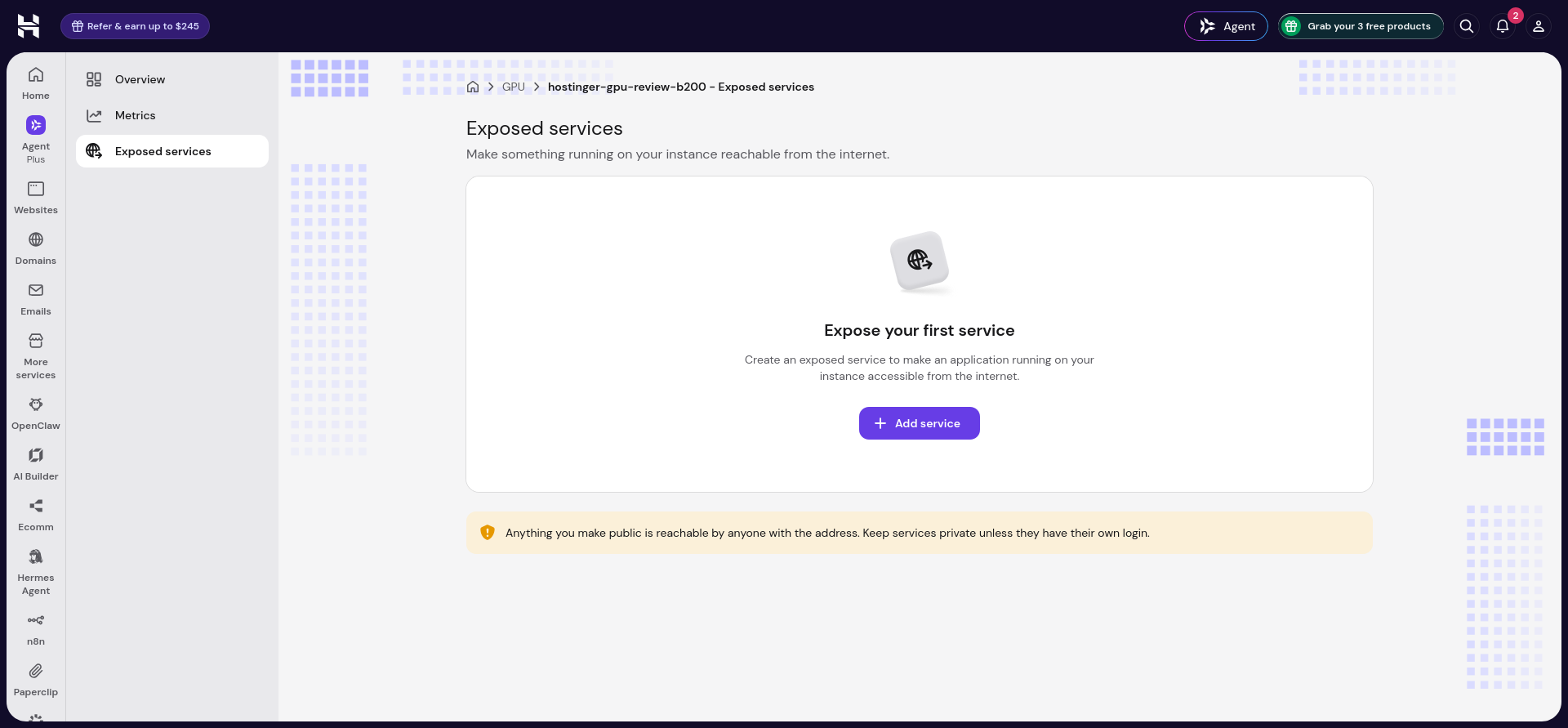Open the user profile icon
The image size is (1568, 728).
pyautogui.click(x=1539, y=26)
